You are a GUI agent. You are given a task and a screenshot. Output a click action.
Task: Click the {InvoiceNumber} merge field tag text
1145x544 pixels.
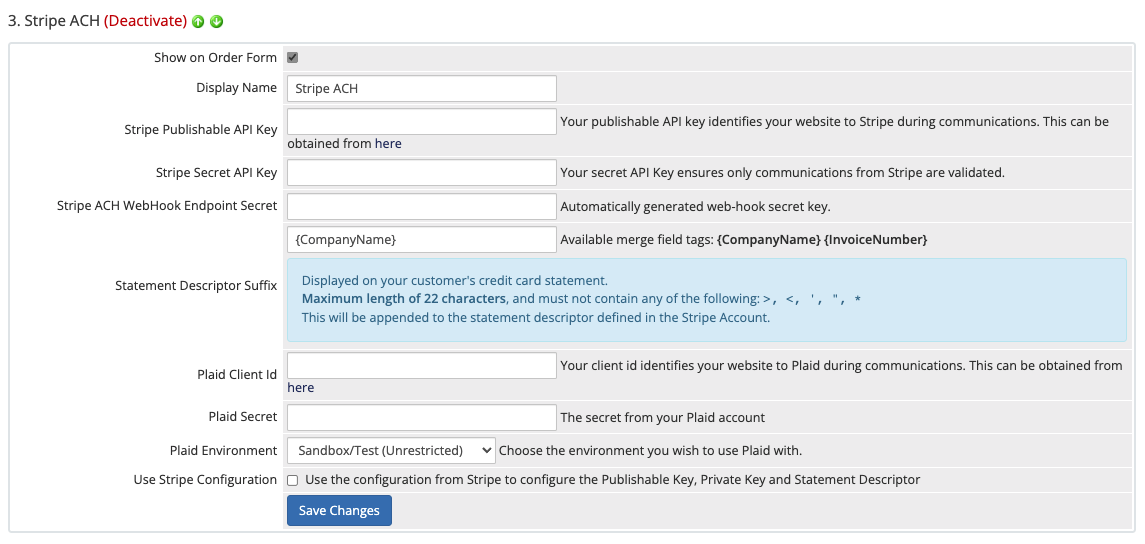coord(876,240)
